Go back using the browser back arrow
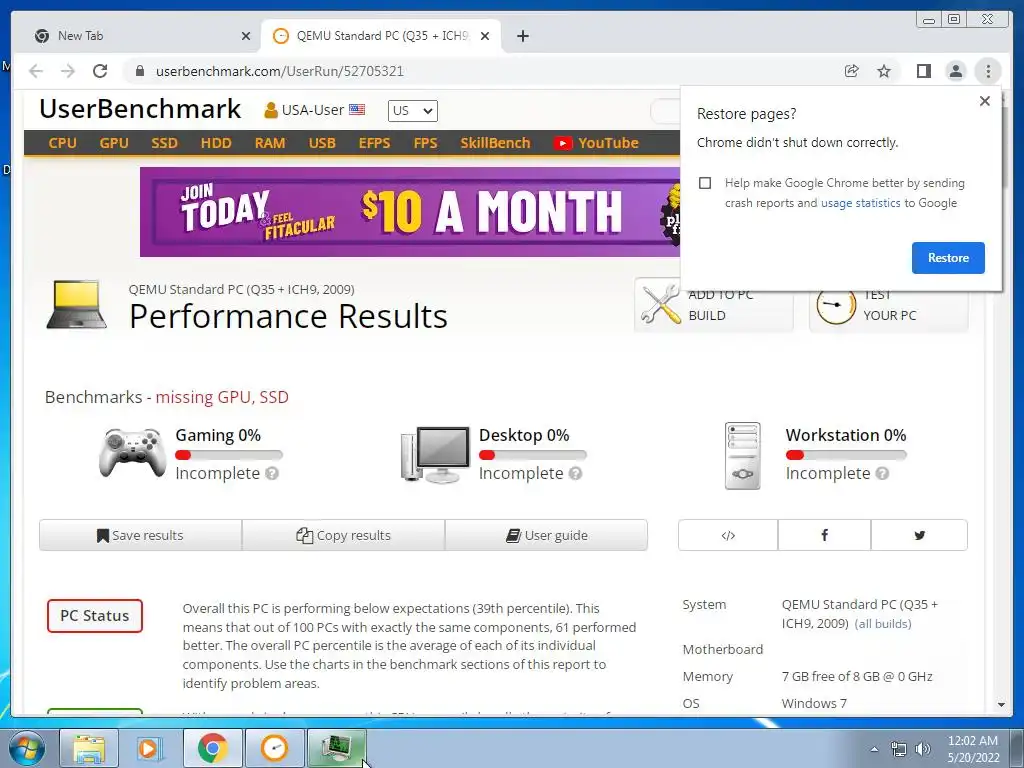This screenshot has height=768, width=1024. pos(36,71)
